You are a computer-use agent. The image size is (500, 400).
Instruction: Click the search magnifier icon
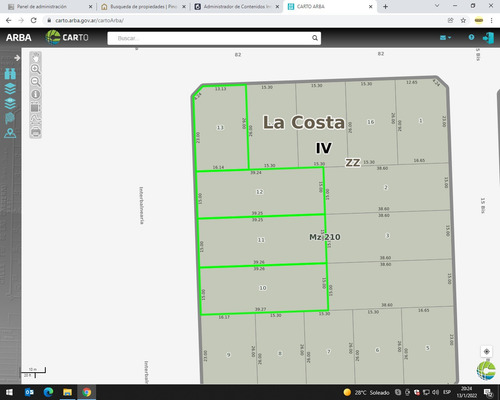click(315, 38)
